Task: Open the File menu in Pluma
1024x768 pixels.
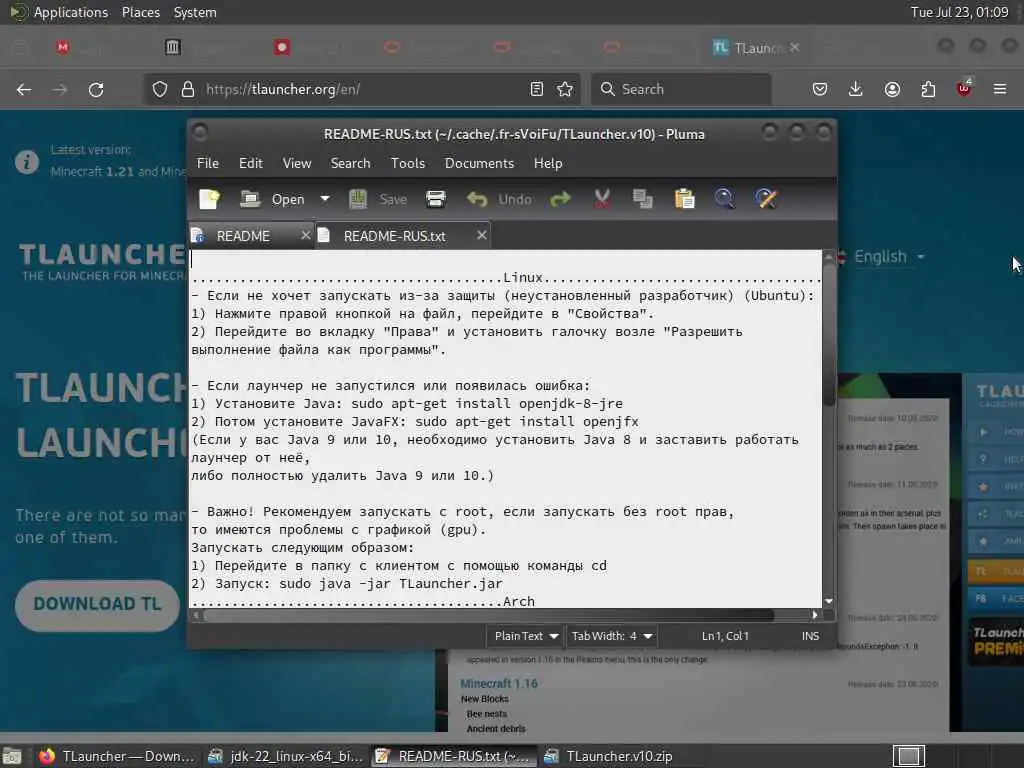Action: pos(208,163)
